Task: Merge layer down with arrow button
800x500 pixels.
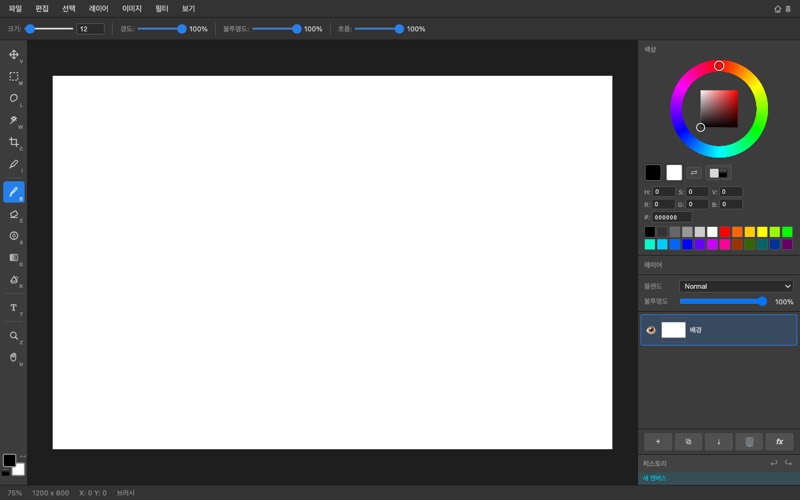Action: (x=719, y=441)
